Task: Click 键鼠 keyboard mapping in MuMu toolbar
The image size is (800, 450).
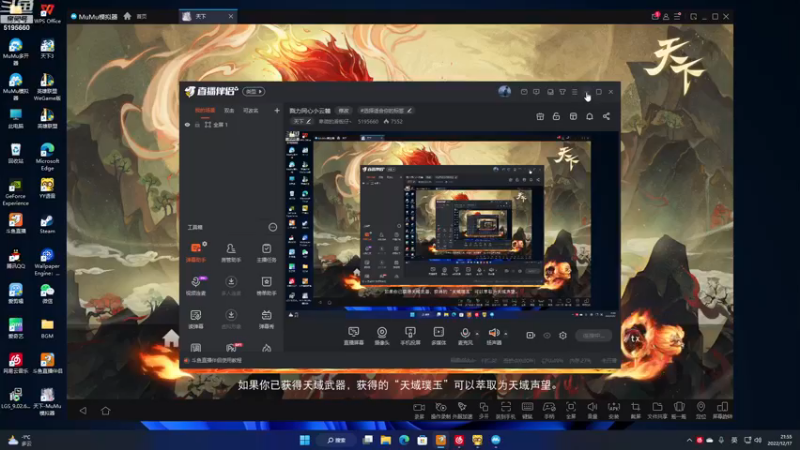Action: coord(528,410)
